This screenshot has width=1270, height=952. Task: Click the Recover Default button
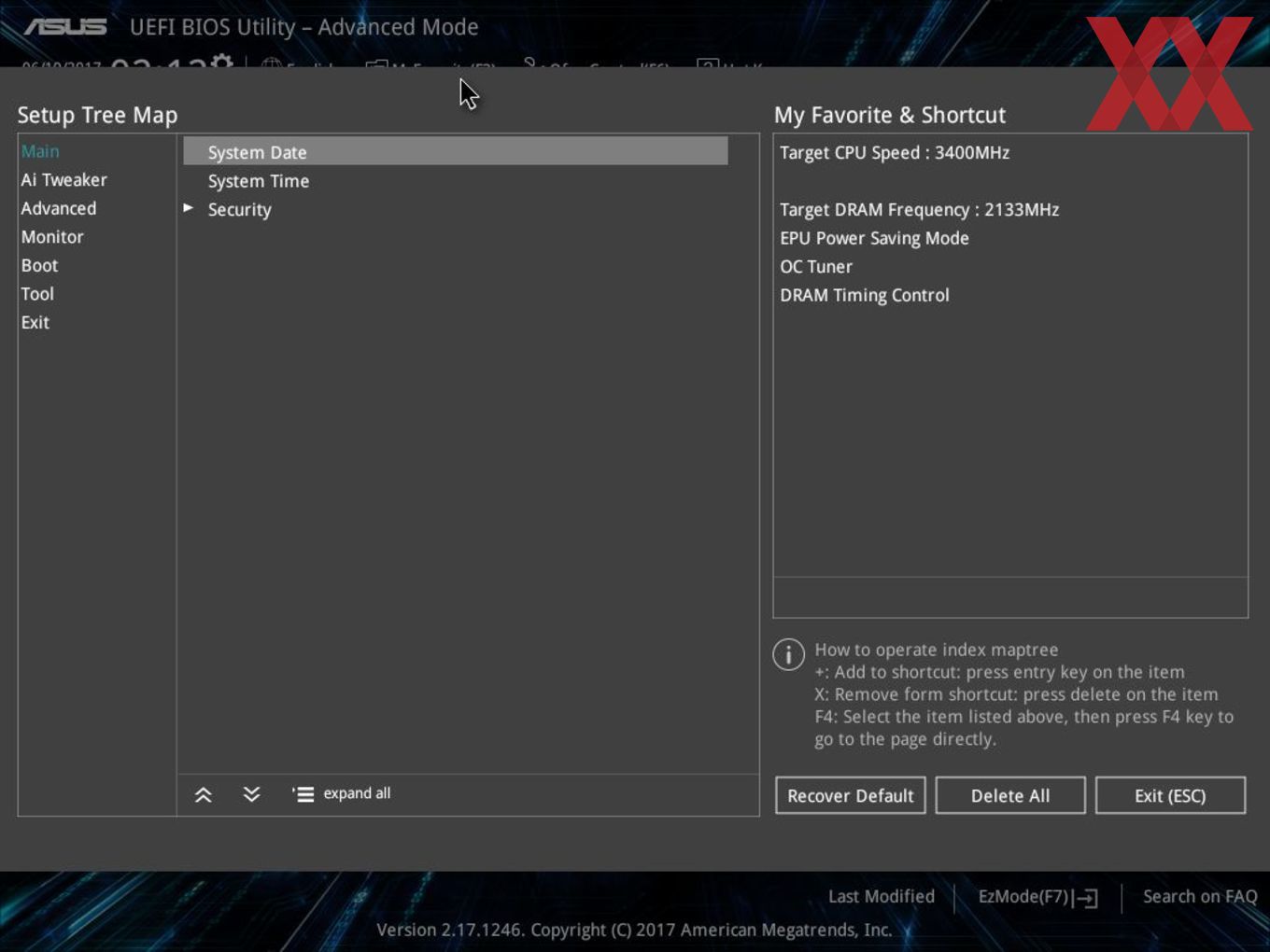851,795
